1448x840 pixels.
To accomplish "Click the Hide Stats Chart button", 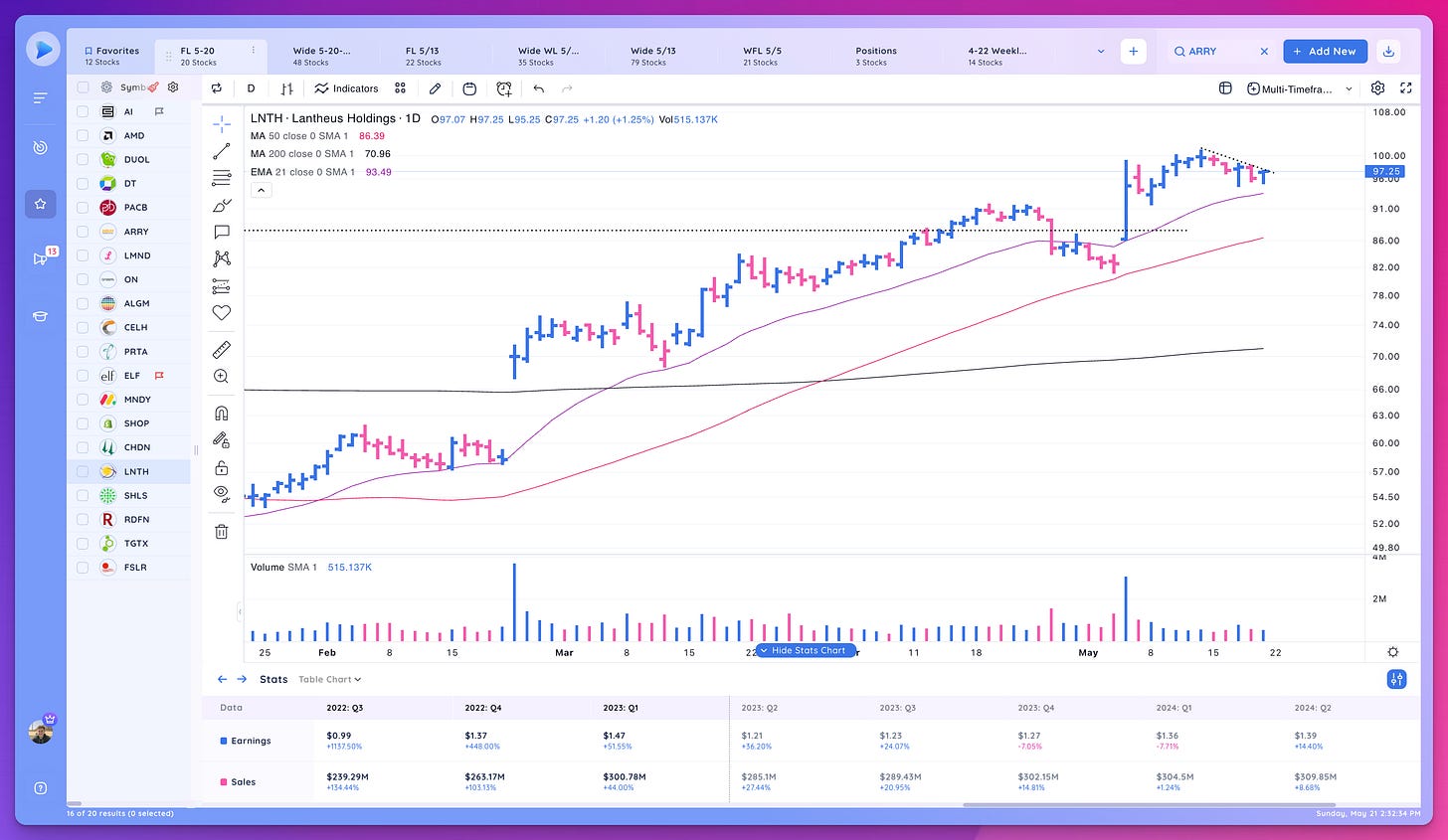I will tap(807, 650).
